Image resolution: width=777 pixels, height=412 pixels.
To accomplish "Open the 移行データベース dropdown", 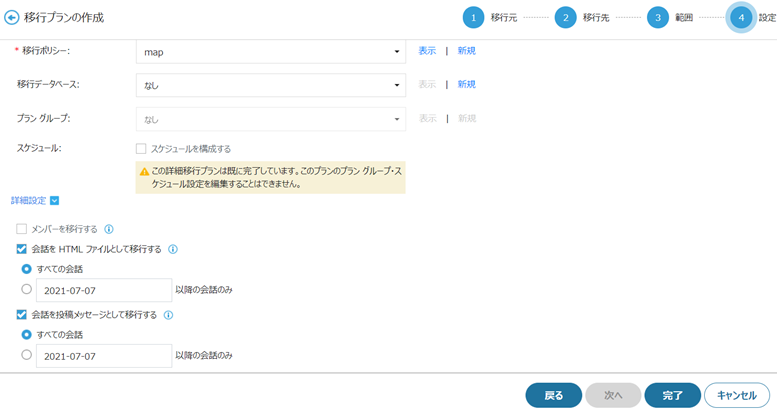I will [271, 85].
